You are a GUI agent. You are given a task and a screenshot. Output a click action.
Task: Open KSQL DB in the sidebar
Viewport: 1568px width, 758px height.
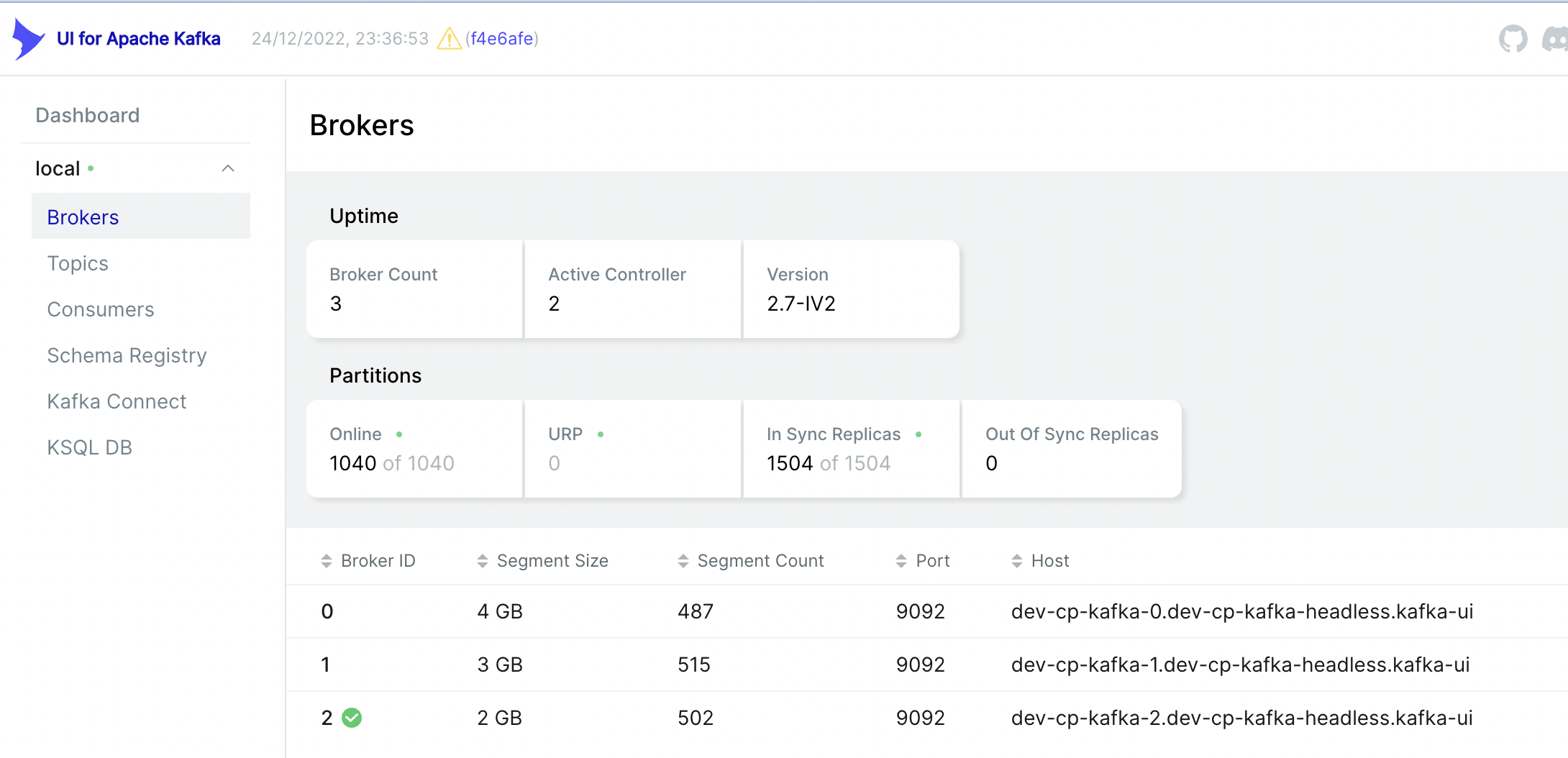(x=89, y=447)
